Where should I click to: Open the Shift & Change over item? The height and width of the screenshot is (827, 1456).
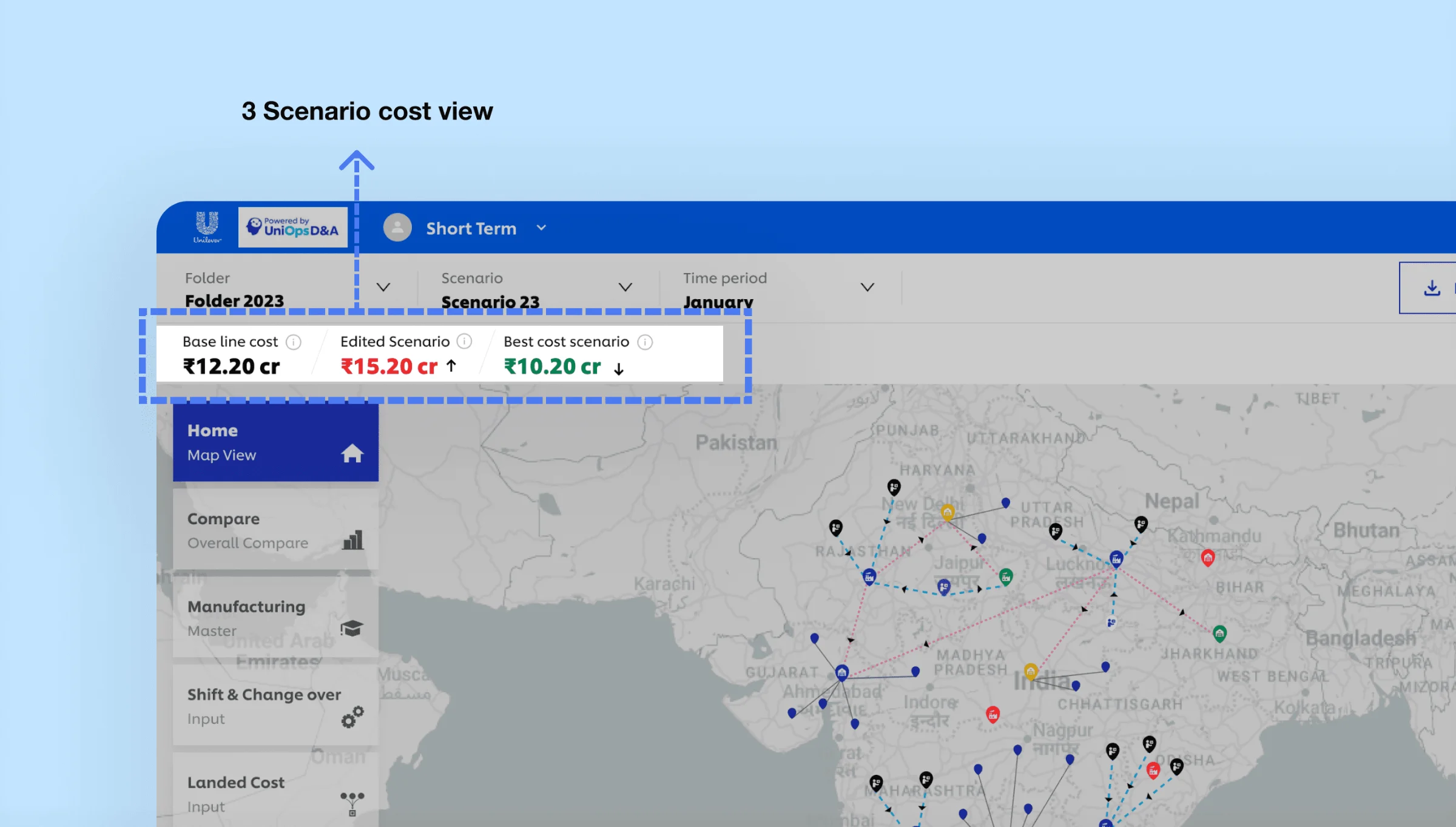click(x=275, y=706)
